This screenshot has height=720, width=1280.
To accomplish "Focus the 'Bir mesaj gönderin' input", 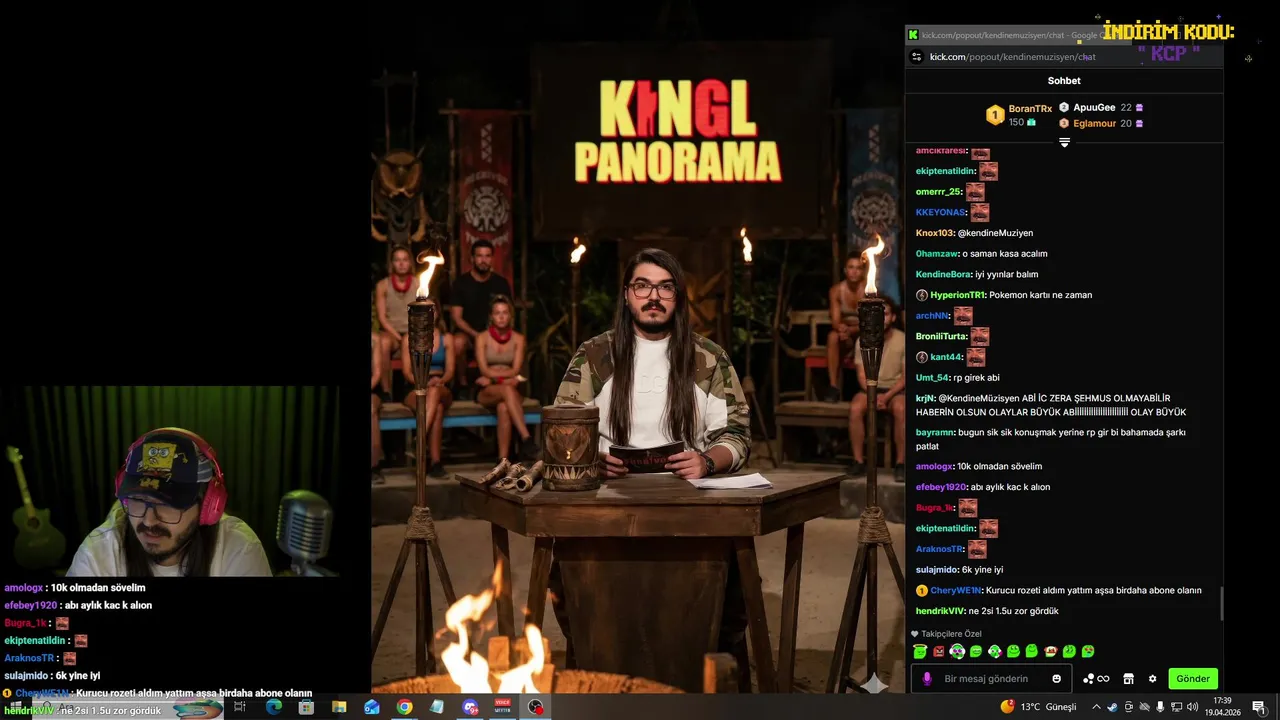I will [990, 679].
